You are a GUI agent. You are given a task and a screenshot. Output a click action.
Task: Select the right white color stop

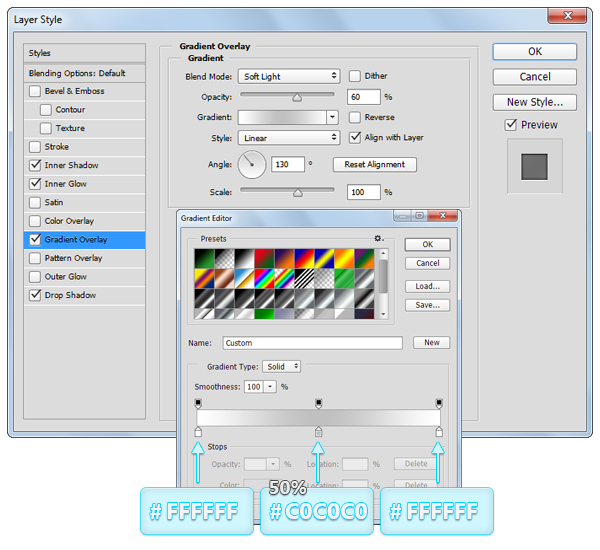[x=439, y=431]
